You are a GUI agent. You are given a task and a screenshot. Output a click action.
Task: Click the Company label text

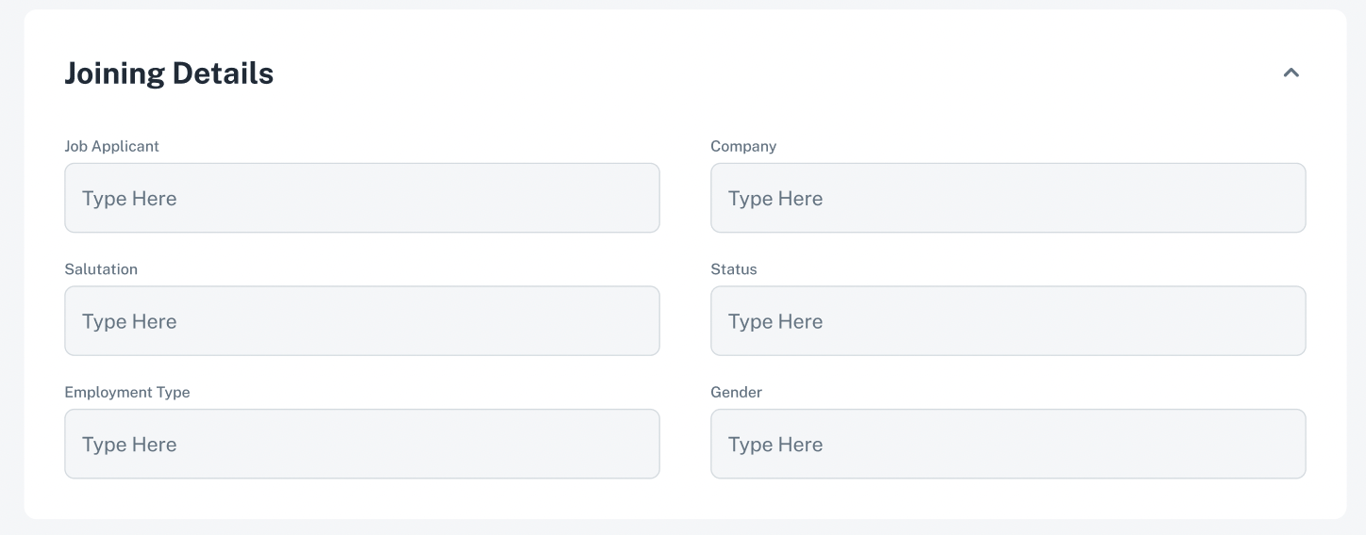click(743, 146)
